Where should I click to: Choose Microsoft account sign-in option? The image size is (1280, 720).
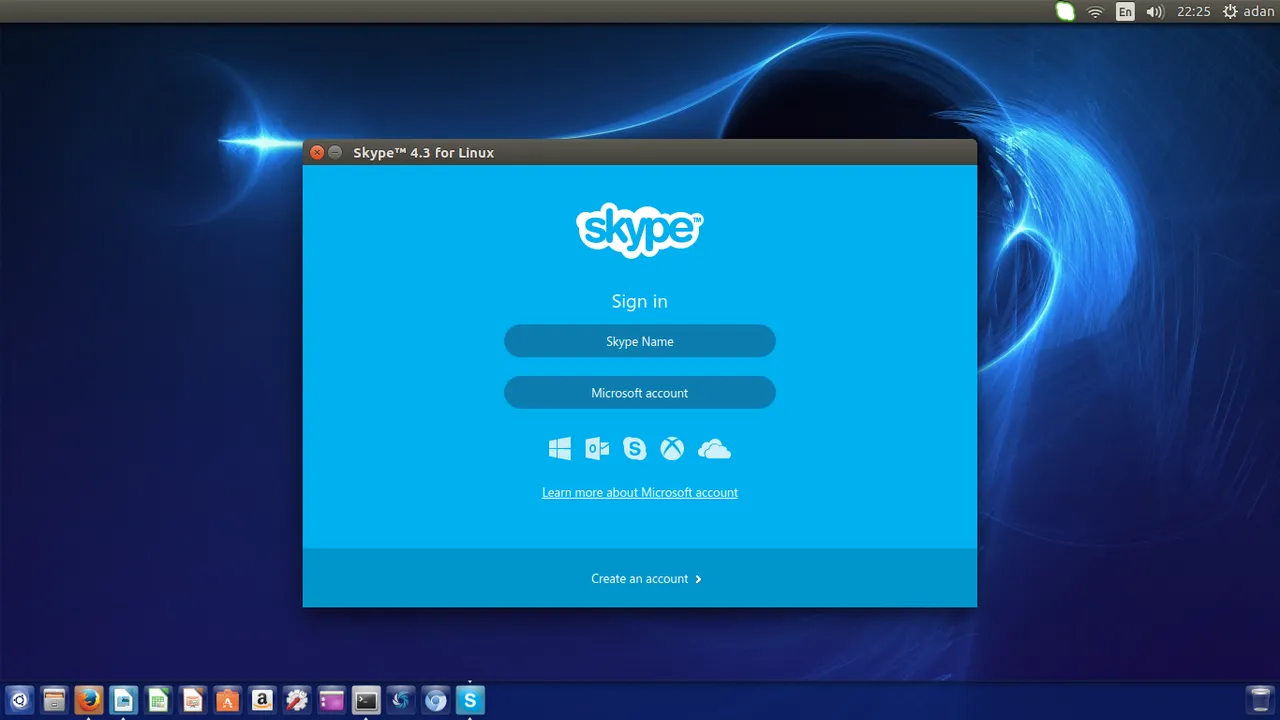point(640,393)
